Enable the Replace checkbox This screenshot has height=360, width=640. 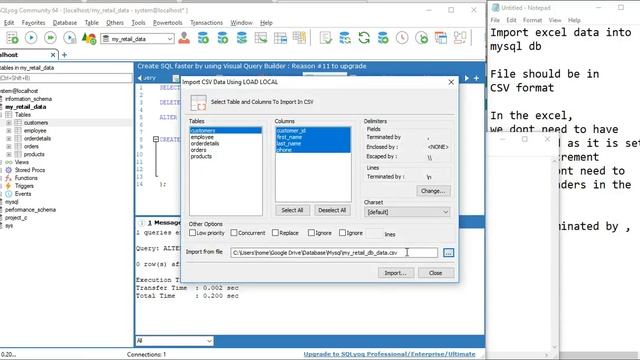pyautogui.click(x=275, y=233)
